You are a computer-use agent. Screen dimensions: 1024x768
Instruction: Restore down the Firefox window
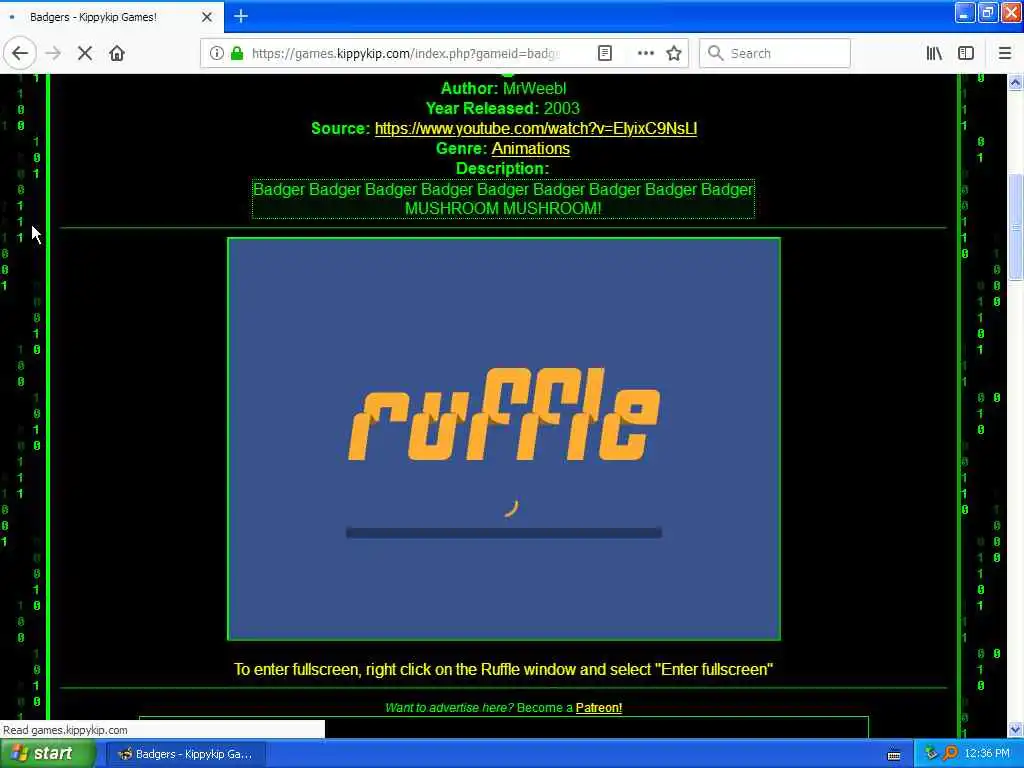988,12
